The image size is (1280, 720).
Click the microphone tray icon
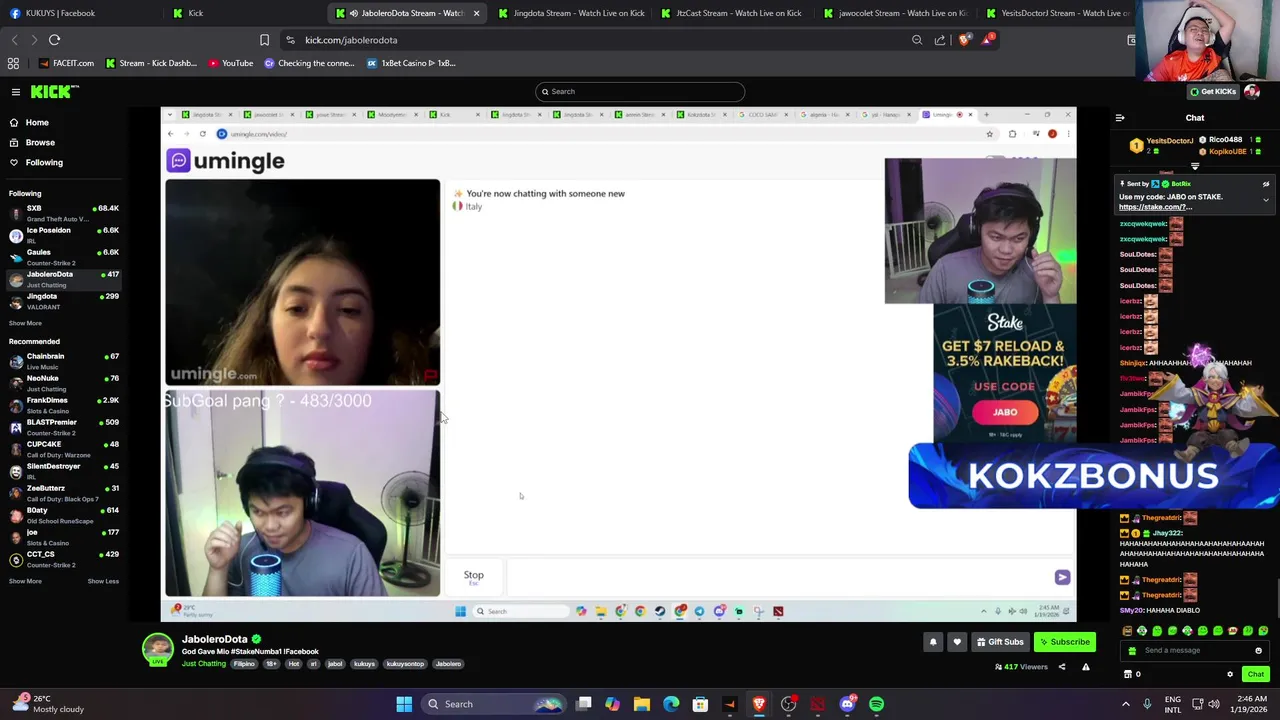click(x=1147, y=704)
